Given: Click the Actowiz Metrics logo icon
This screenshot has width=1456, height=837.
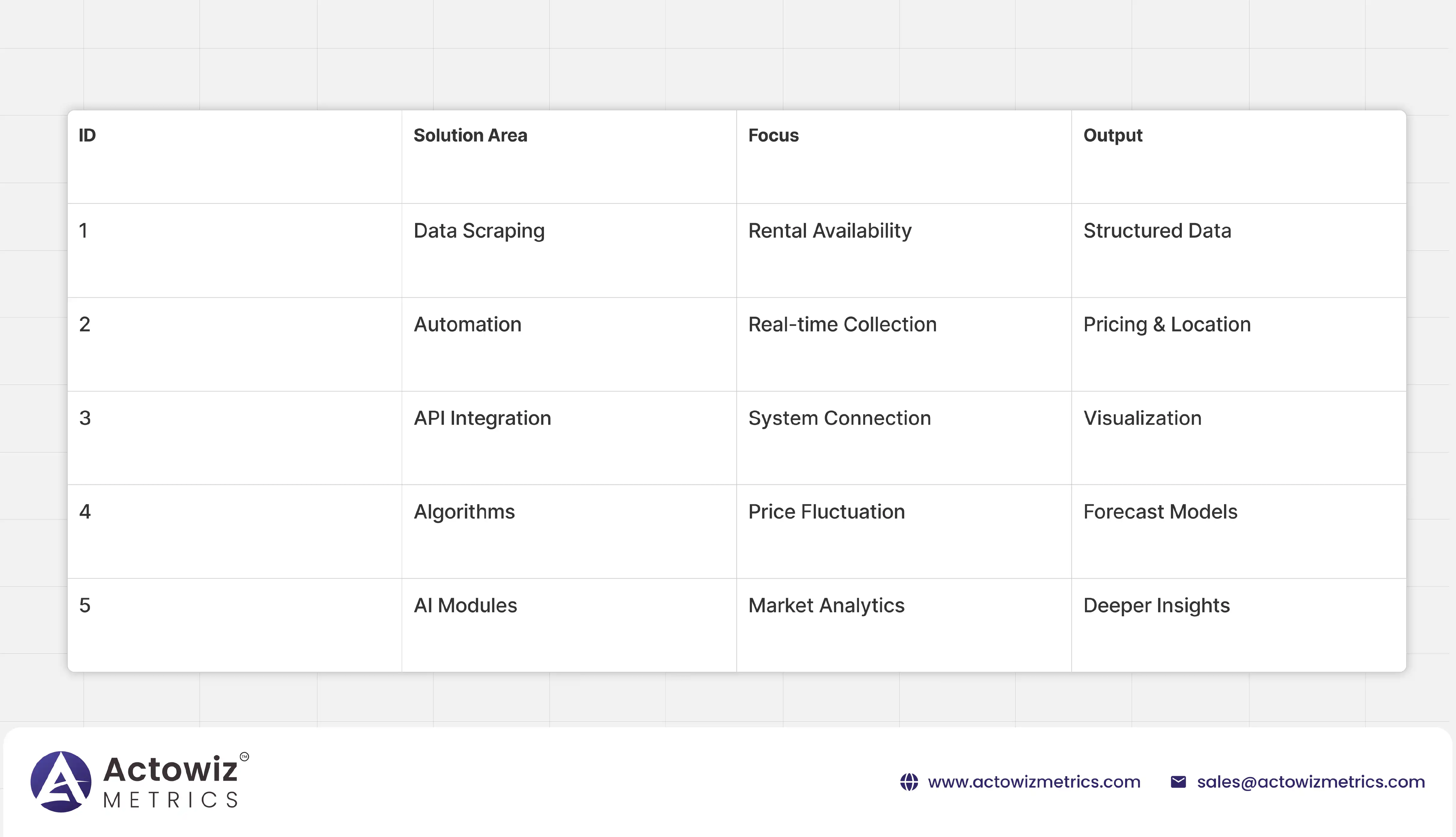Looking at the screenshot, I should pos(60,781).
